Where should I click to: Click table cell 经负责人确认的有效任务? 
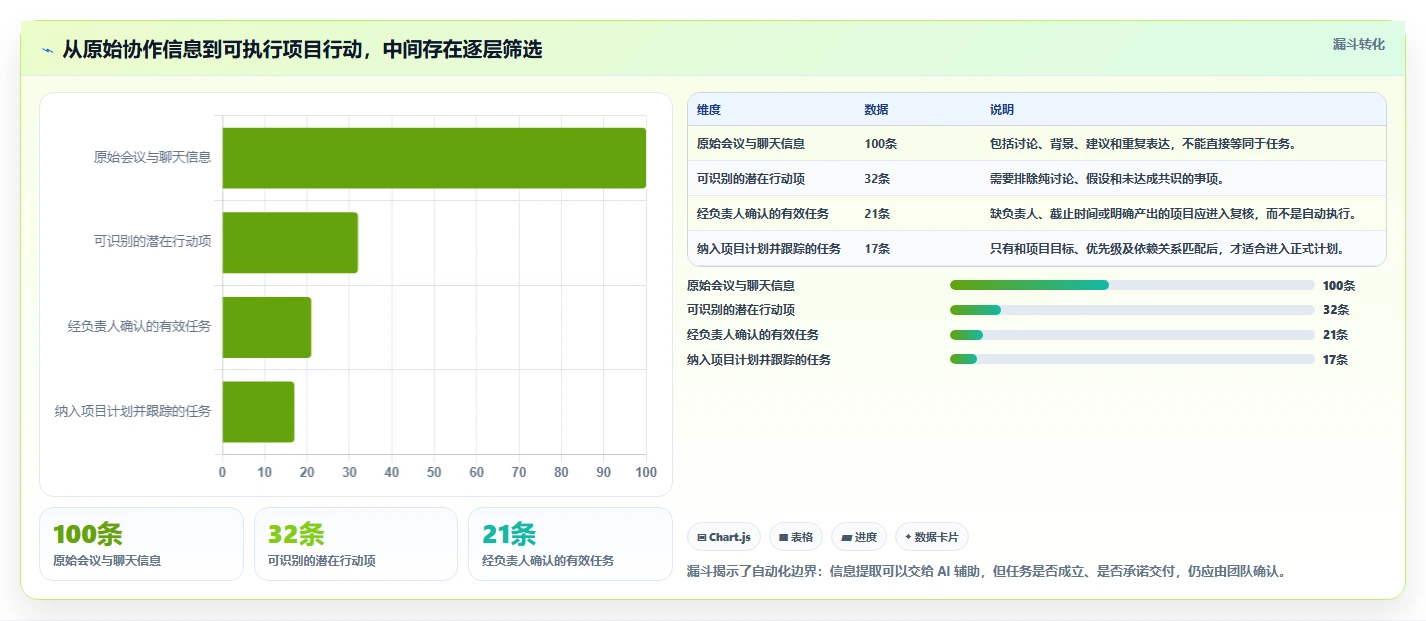(x=763, y=214)
